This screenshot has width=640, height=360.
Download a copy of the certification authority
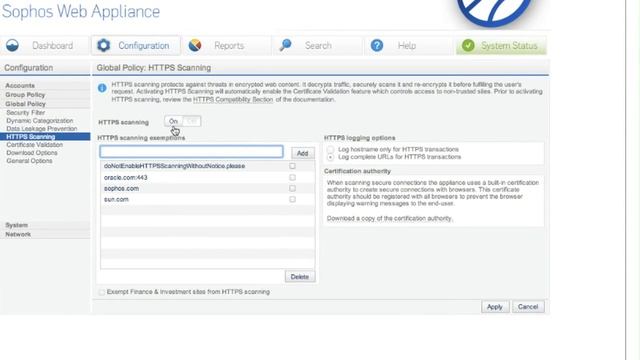tap(389, 219)
